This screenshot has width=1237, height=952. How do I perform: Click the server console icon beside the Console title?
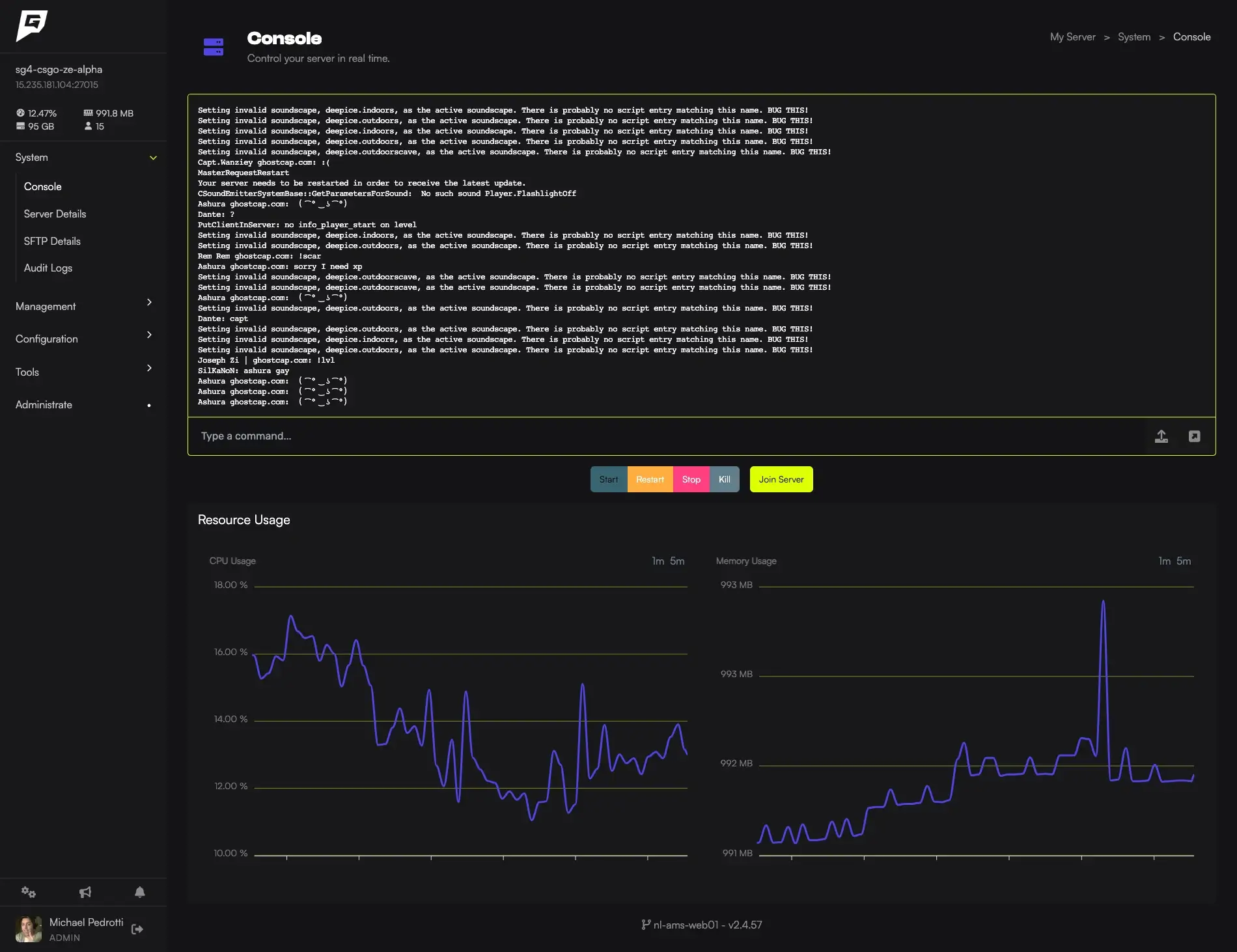pos(214,47)
